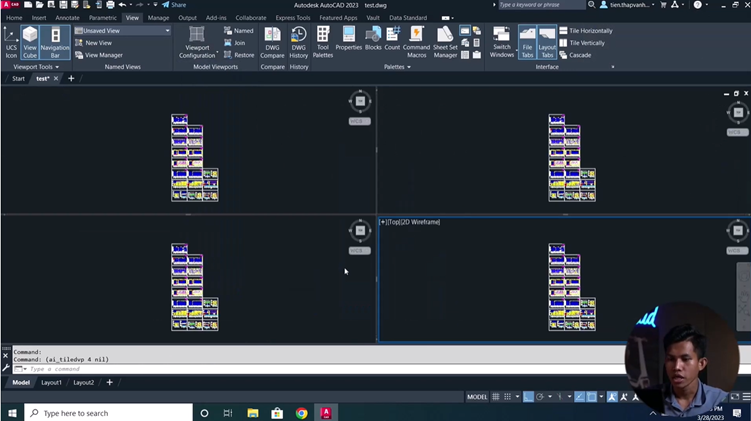
Task: Add new layout with plus button
Action: (x=109, y=382)
